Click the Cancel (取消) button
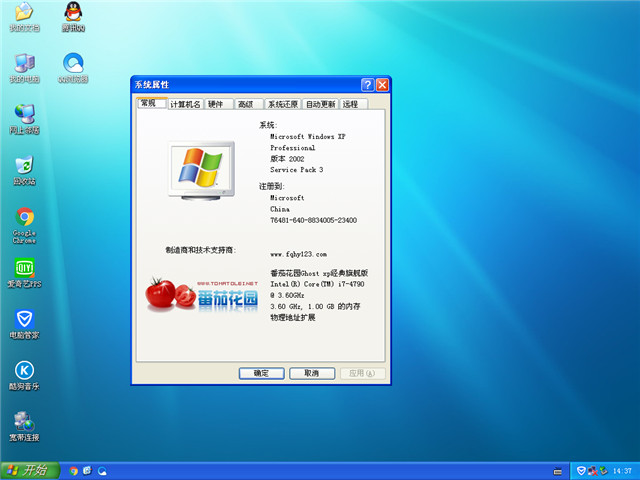640x480 pixels. pyautogui.click(x=312, y=373)
